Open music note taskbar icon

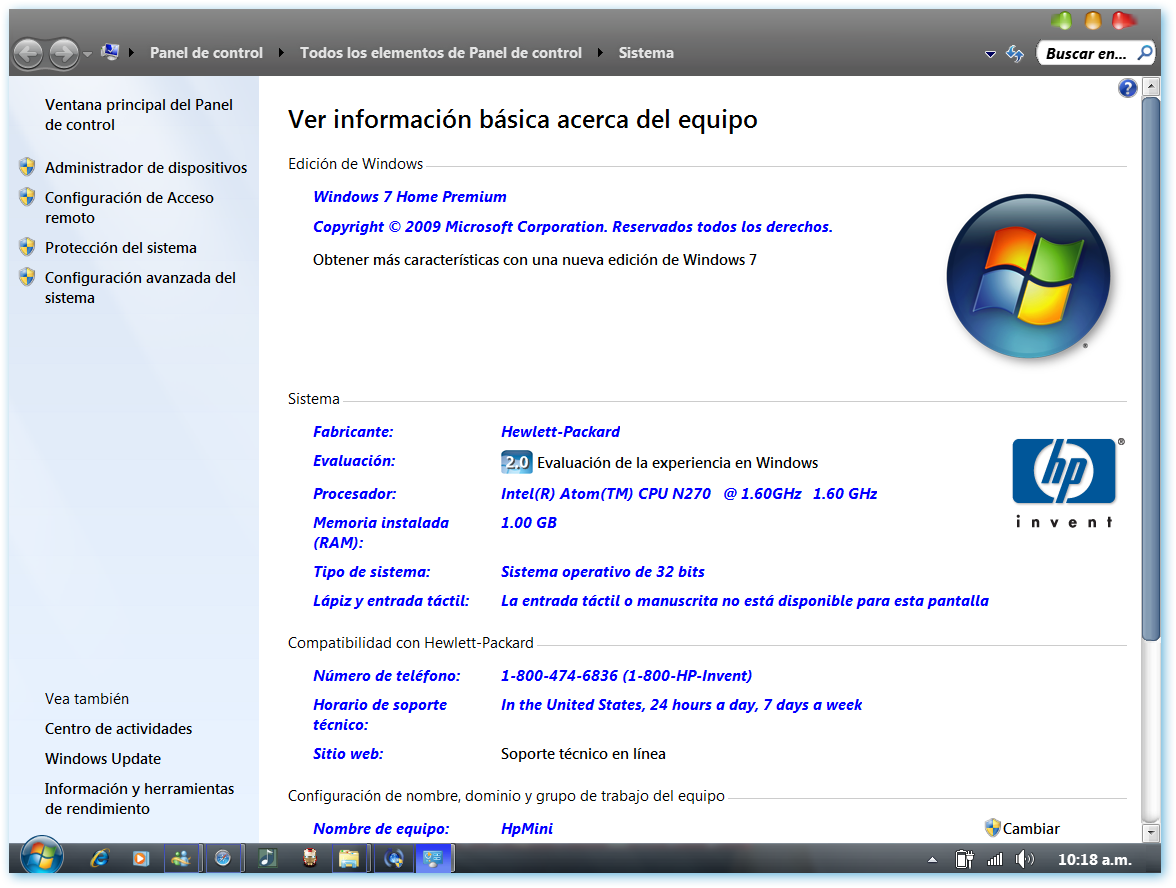tap(267, 858)
